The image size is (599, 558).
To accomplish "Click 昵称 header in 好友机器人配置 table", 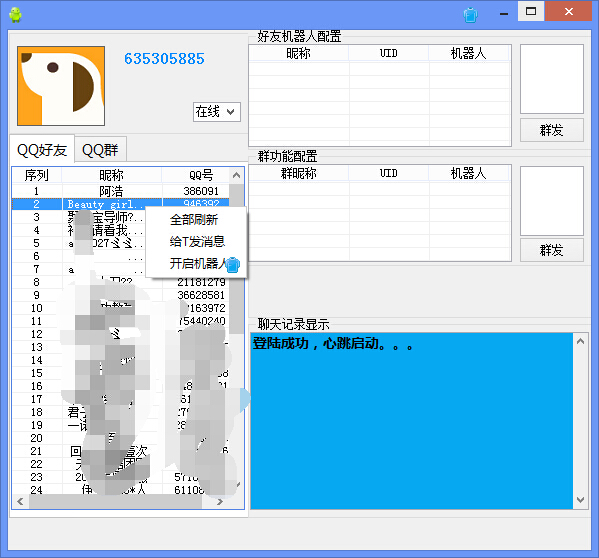I will click(299, 53).
